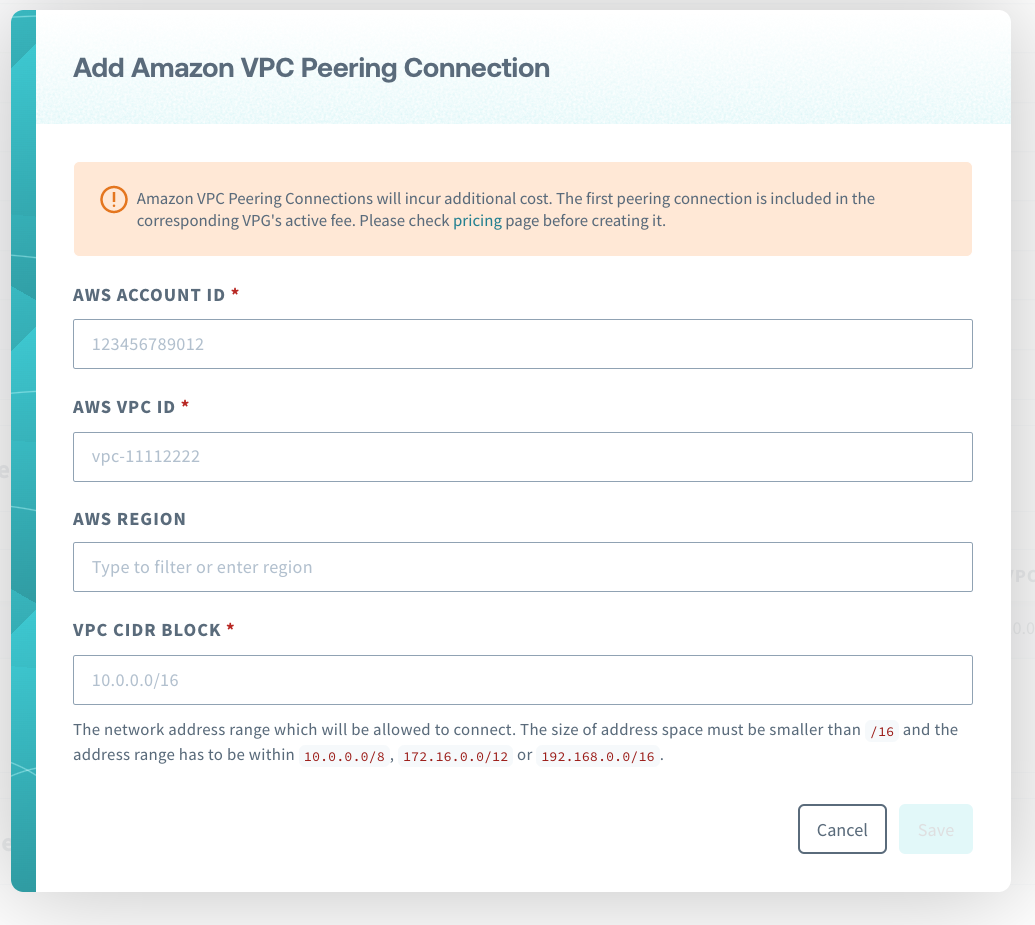Click the AWS VPC ID label text

(x=124, y=407)
